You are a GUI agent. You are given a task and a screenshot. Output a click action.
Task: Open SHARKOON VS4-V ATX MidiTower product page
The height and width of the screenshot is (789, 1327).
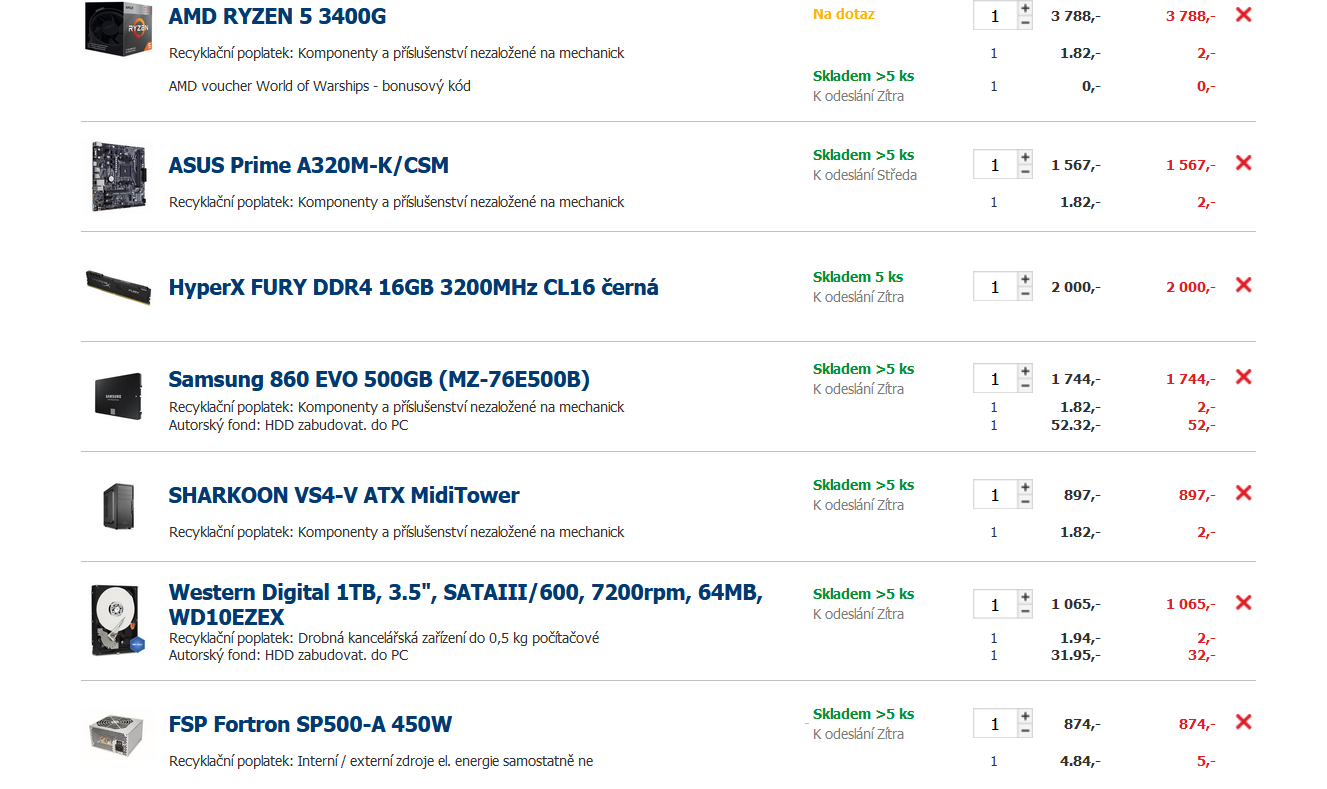click(344, 495)
